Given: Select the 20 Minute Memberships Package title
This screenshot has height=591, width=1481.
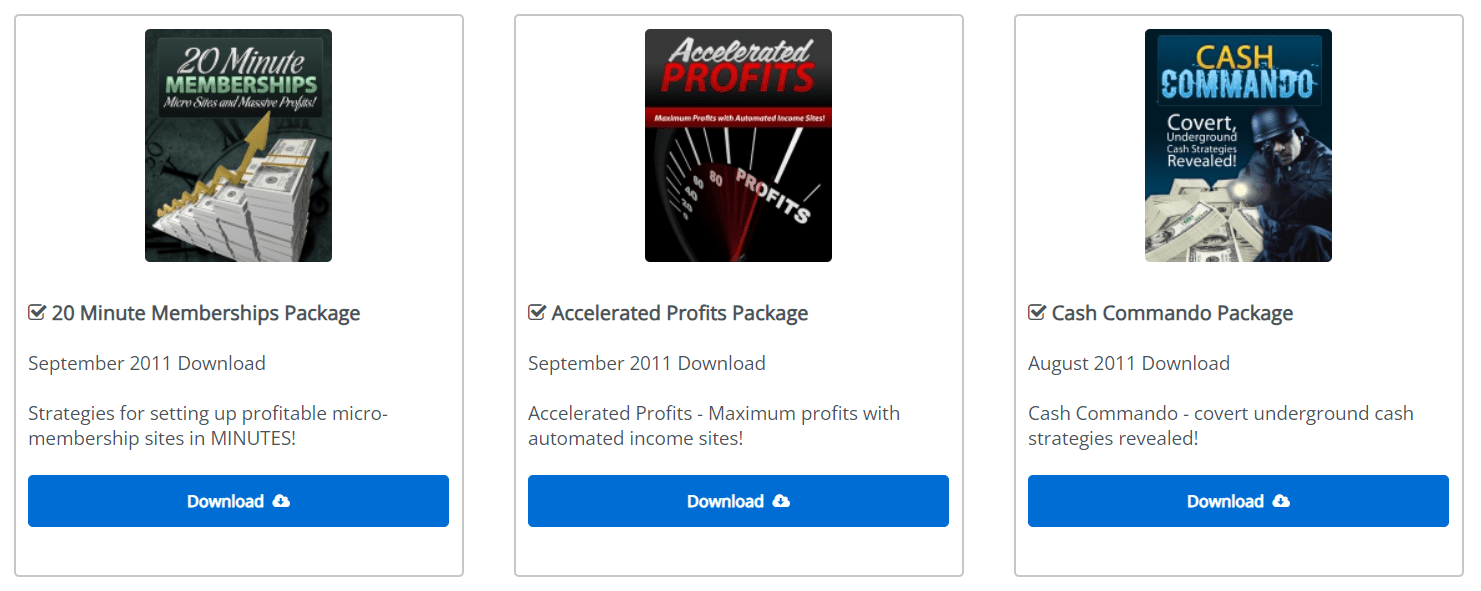Looking at the screenshot, I should [206, 313].
